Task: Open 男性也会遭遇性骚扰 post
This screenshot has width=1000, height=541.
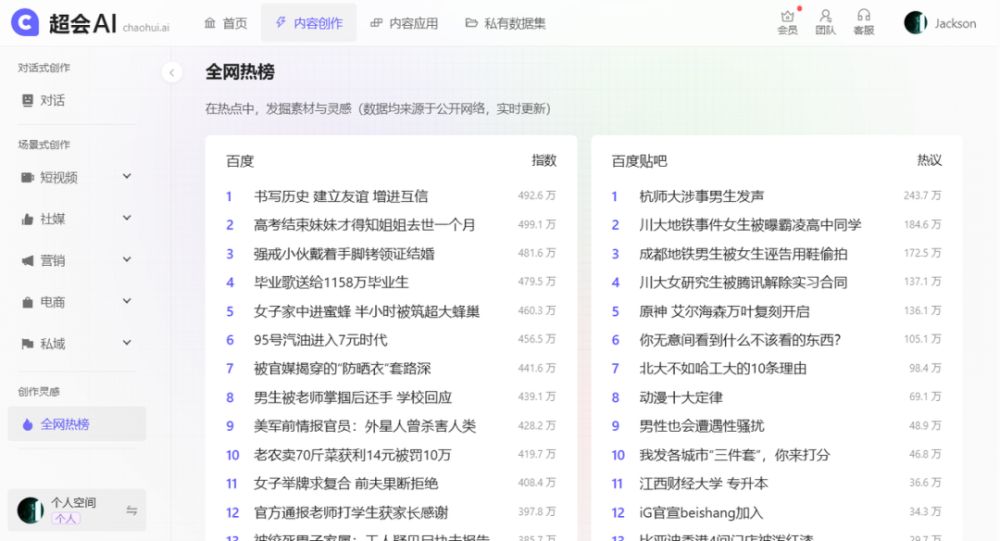Action: (x=702, y=426)
